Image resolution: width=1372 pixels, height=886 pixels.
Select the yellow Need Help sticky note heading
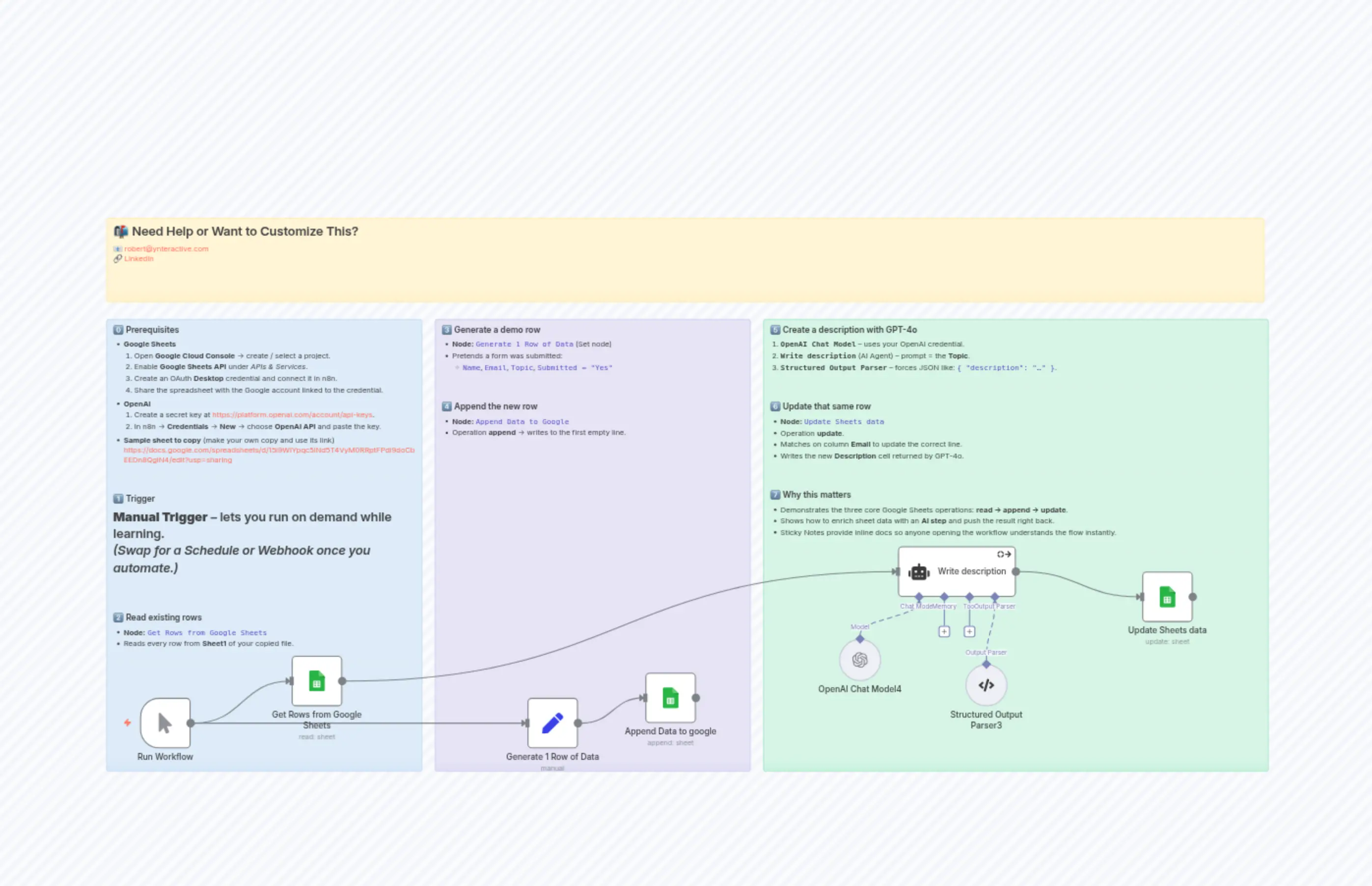point(245,231)
